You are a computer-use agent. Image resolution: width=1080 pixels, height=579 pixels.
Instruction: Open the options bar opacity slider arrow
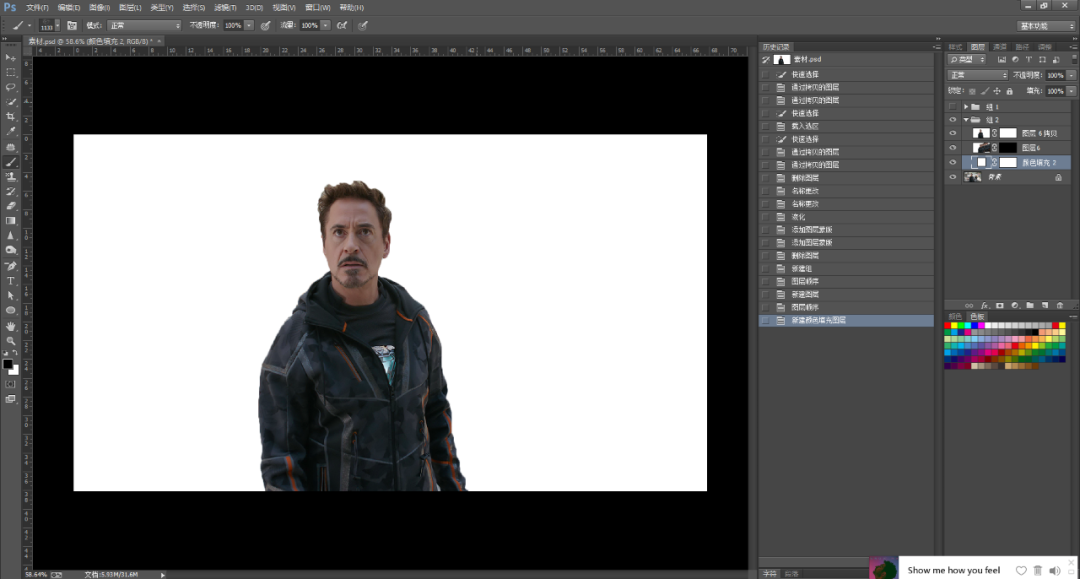[x=249, y=25]
